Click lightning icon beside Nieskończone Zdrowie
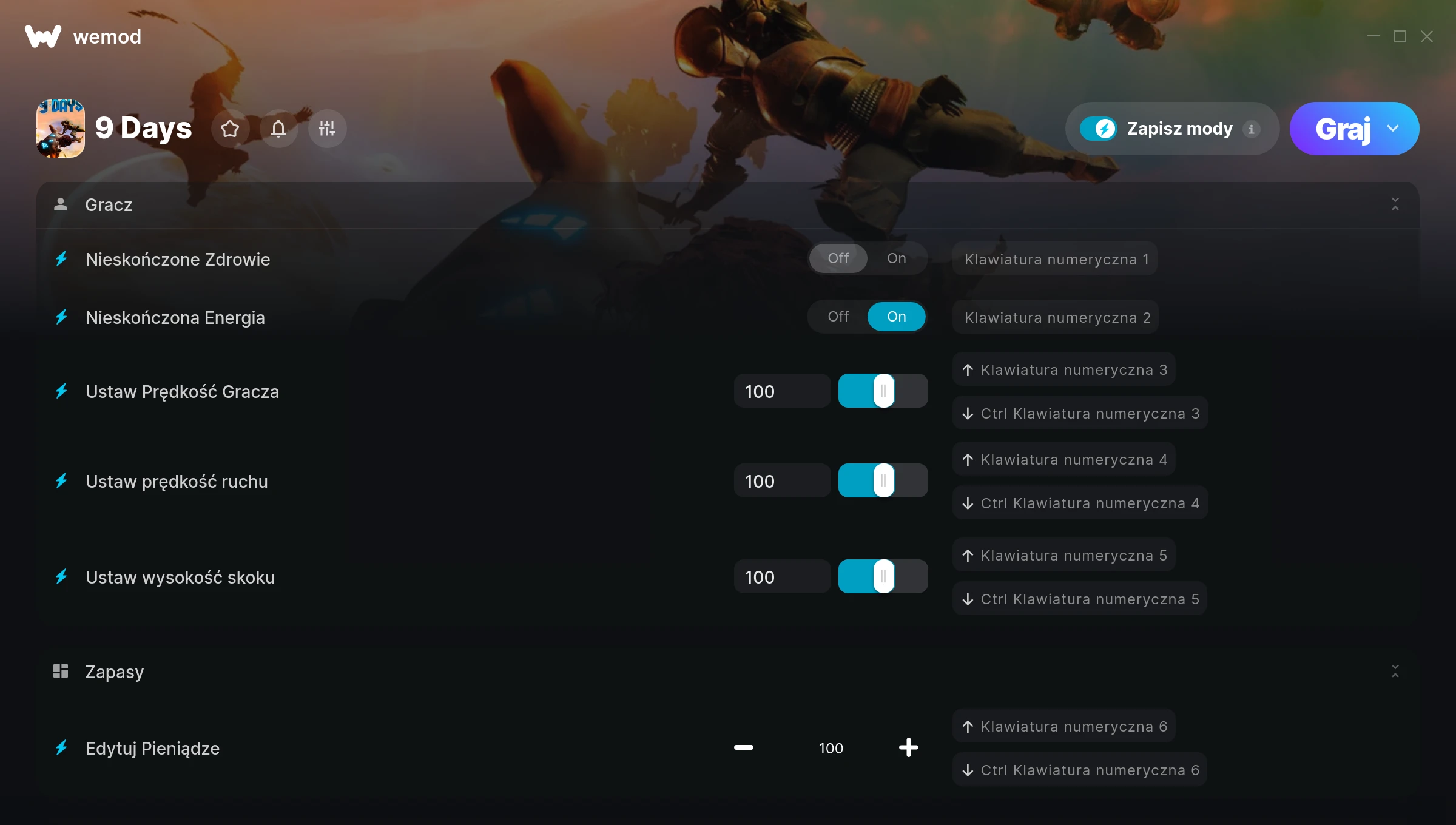Viewport: 1456px width, 825px height. click(61, 260)
